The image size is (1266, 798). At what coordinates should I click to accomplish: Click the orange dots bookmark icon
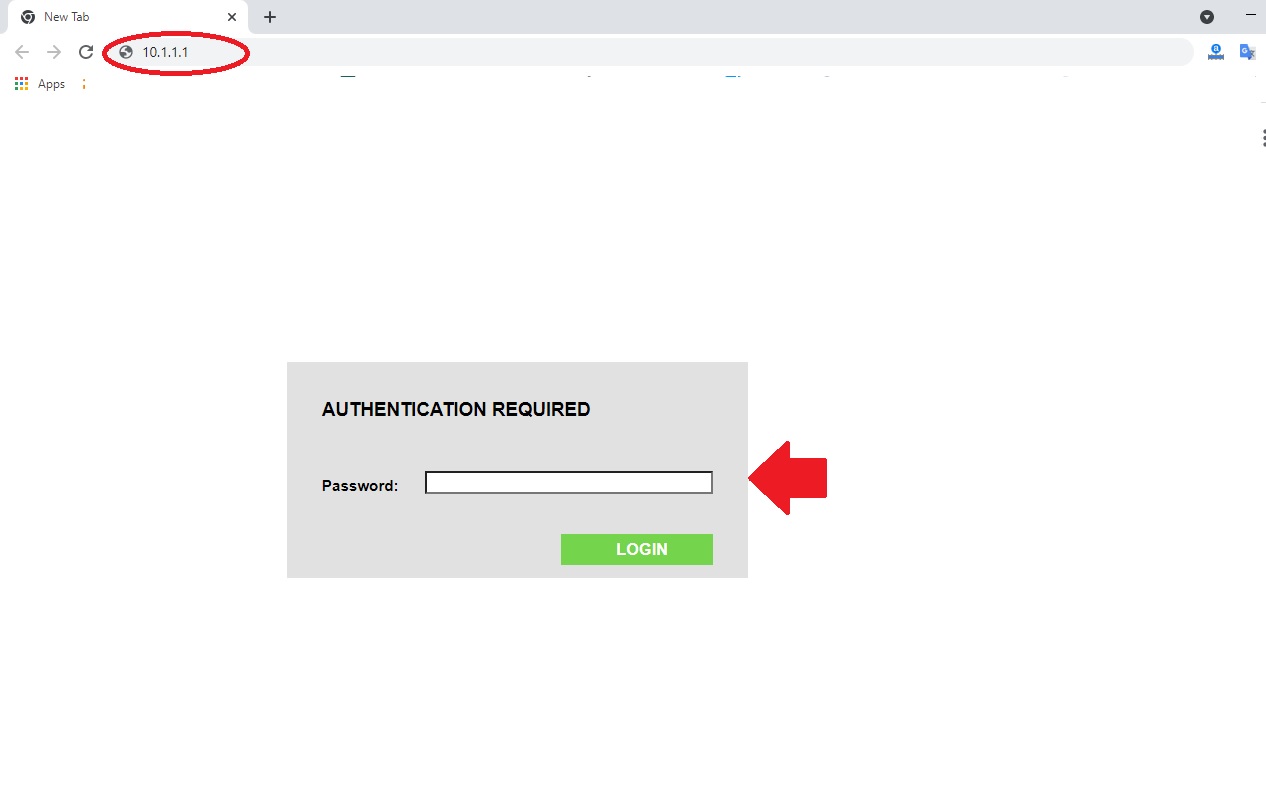click(84, 84)
